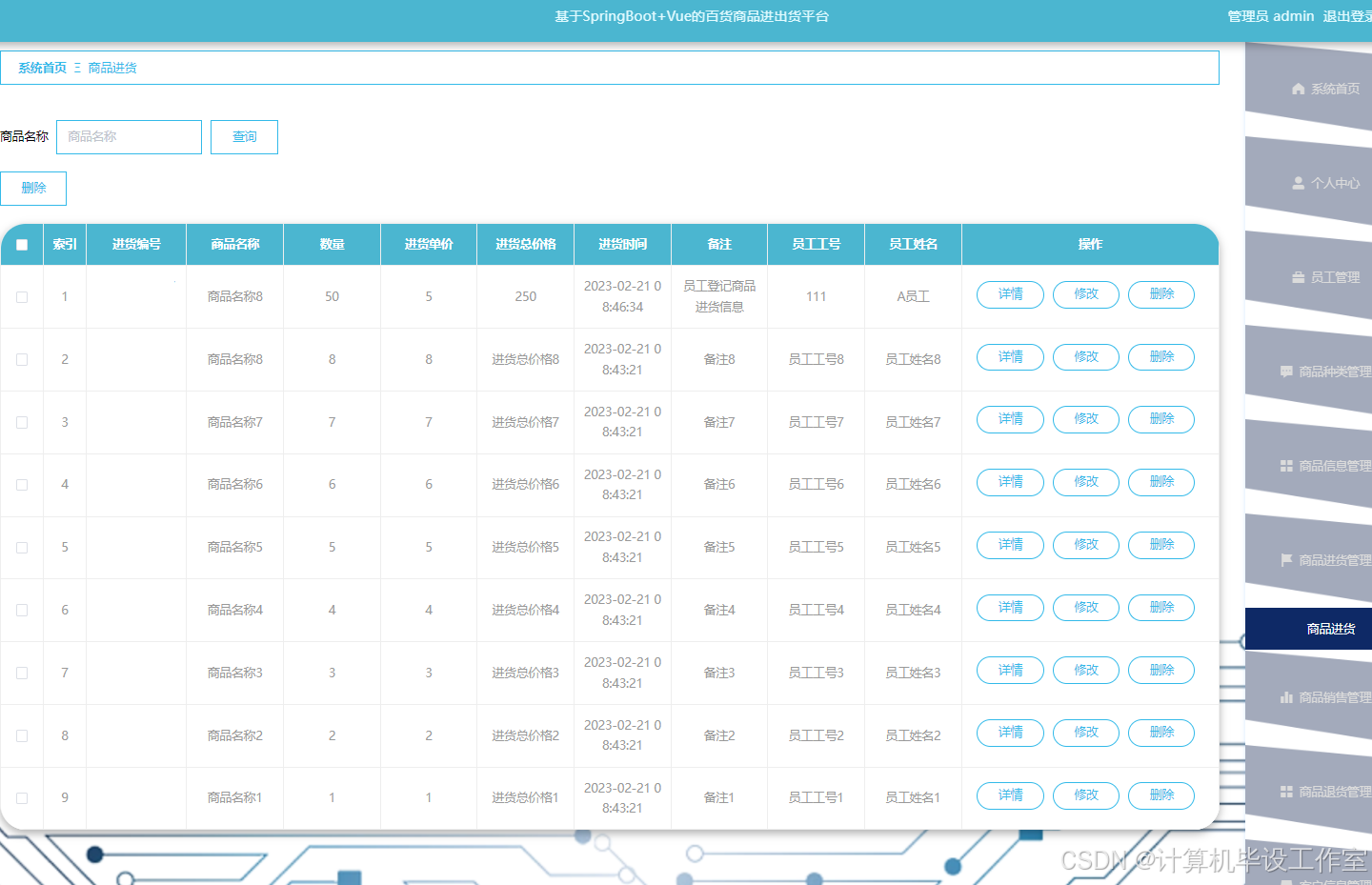Click 修改 for the A员工 row

coord(1086,294)
